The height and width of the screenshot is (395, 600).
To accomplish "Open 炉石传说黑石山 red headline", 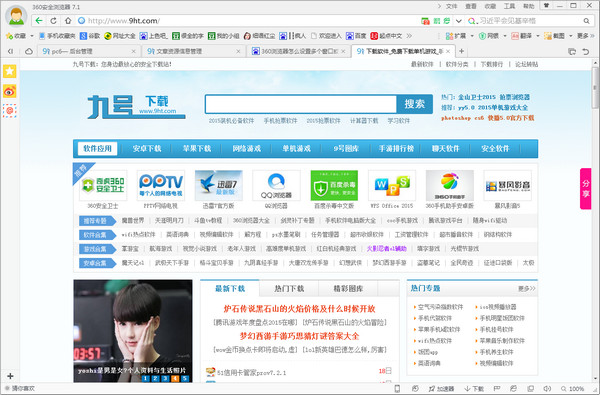I will [x=299, y=308].
